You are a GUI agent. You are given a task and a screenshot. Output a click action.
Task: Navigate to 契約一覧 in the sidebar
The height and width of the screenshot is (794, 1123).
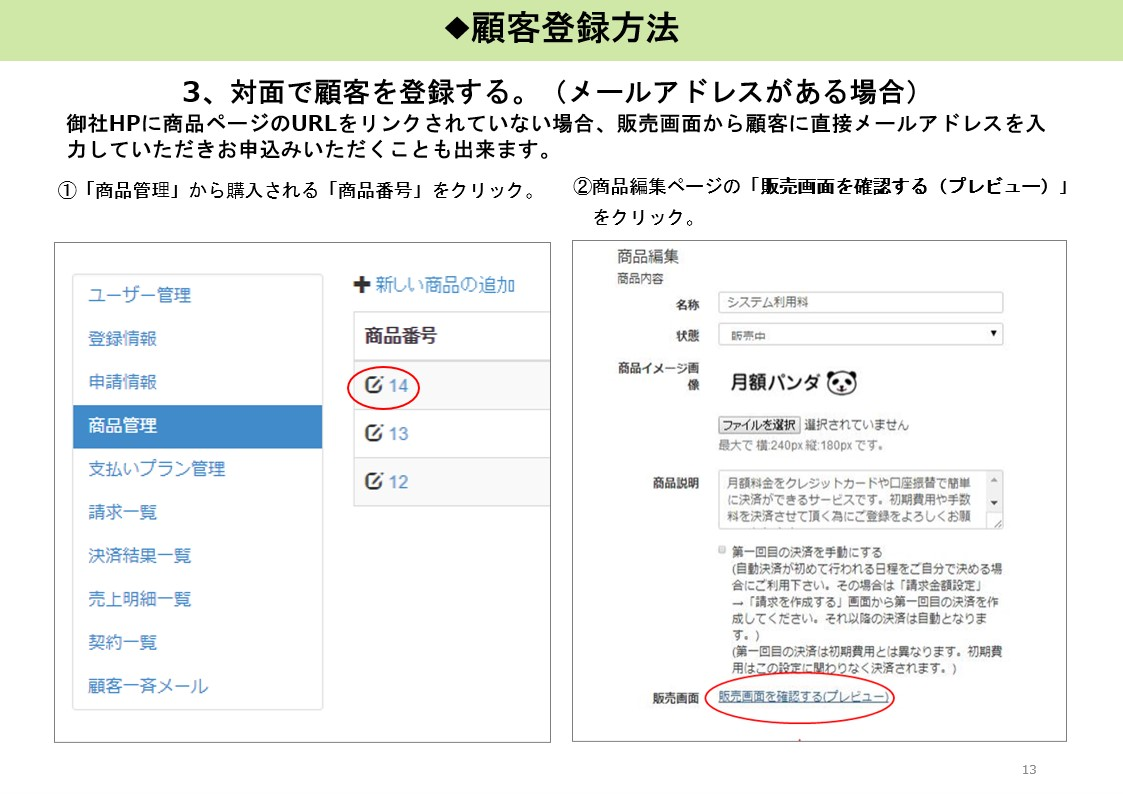(122, 642)
